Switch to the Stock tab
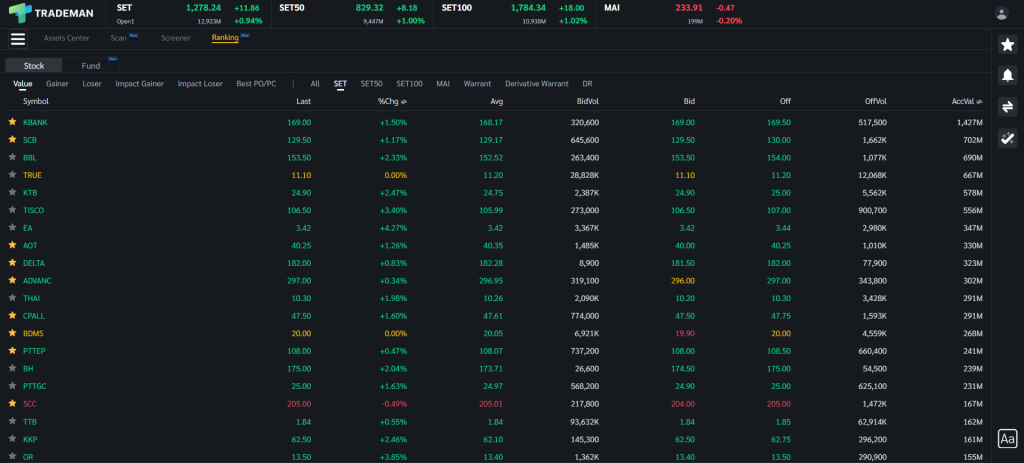The width and height of the screenshot is (1024, 463). point(34,65)
